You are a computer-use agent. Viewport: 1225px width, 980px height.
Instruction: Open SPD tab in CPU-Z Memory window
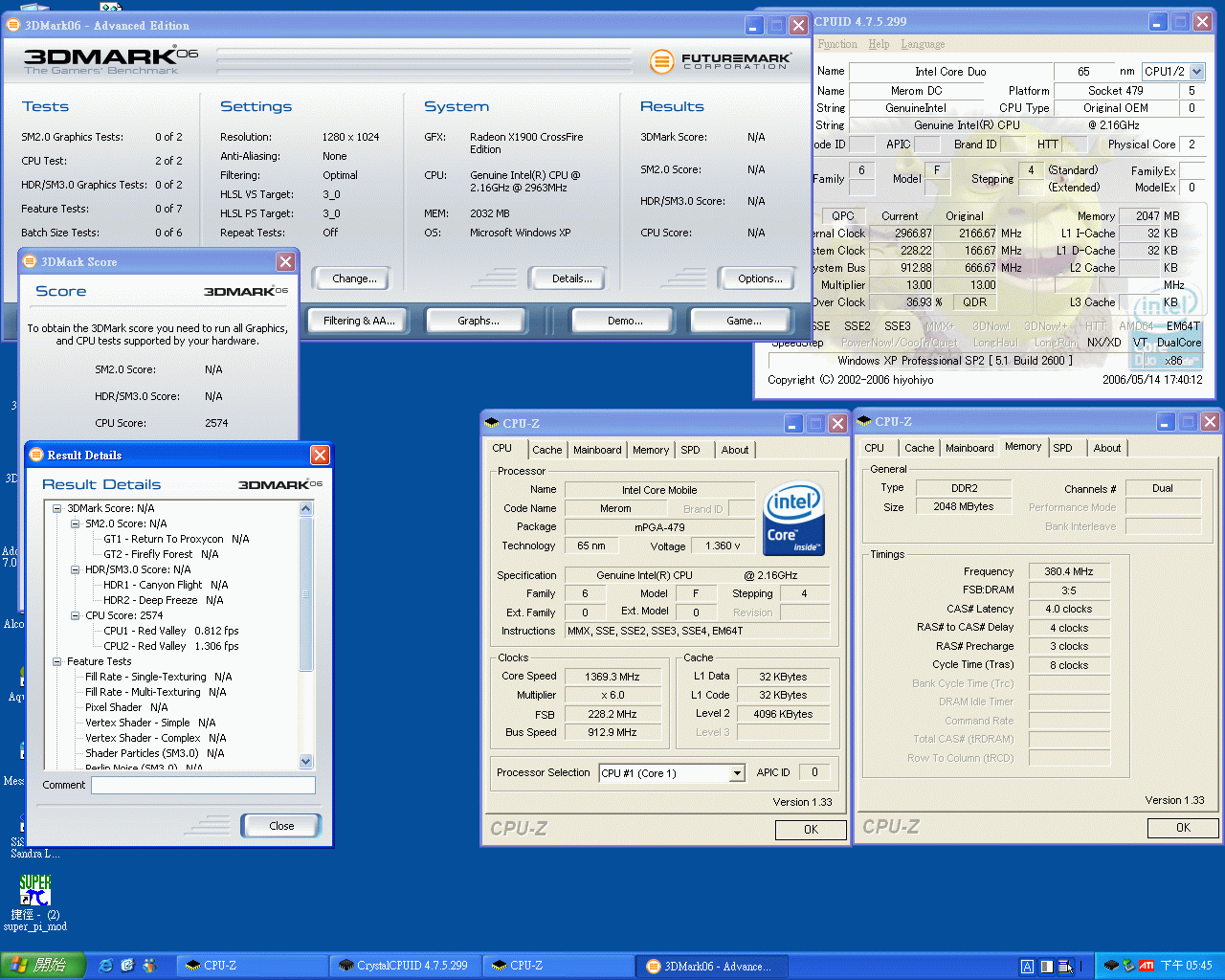tap(1062, 448)
